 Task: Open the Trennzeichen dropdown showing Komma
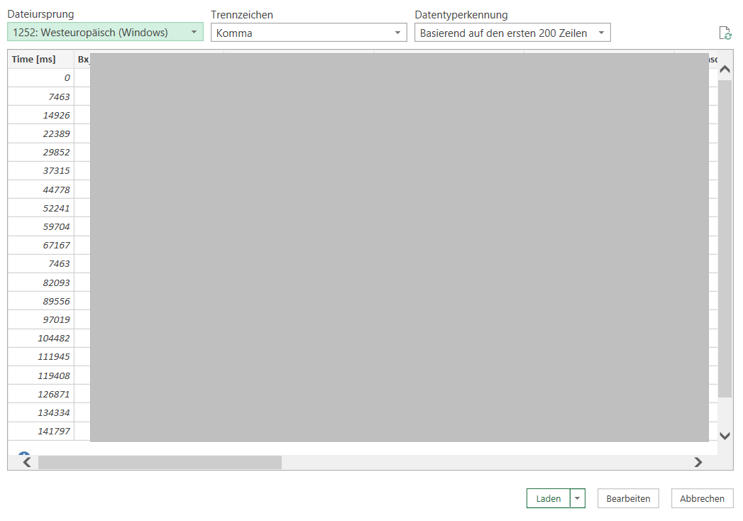(308, 33)
